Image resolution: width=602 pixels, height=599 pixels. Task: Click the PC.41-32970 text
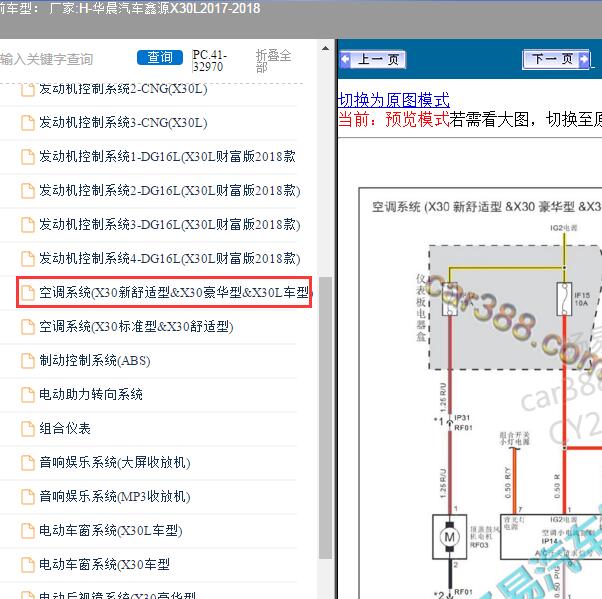tap(209, 61)
